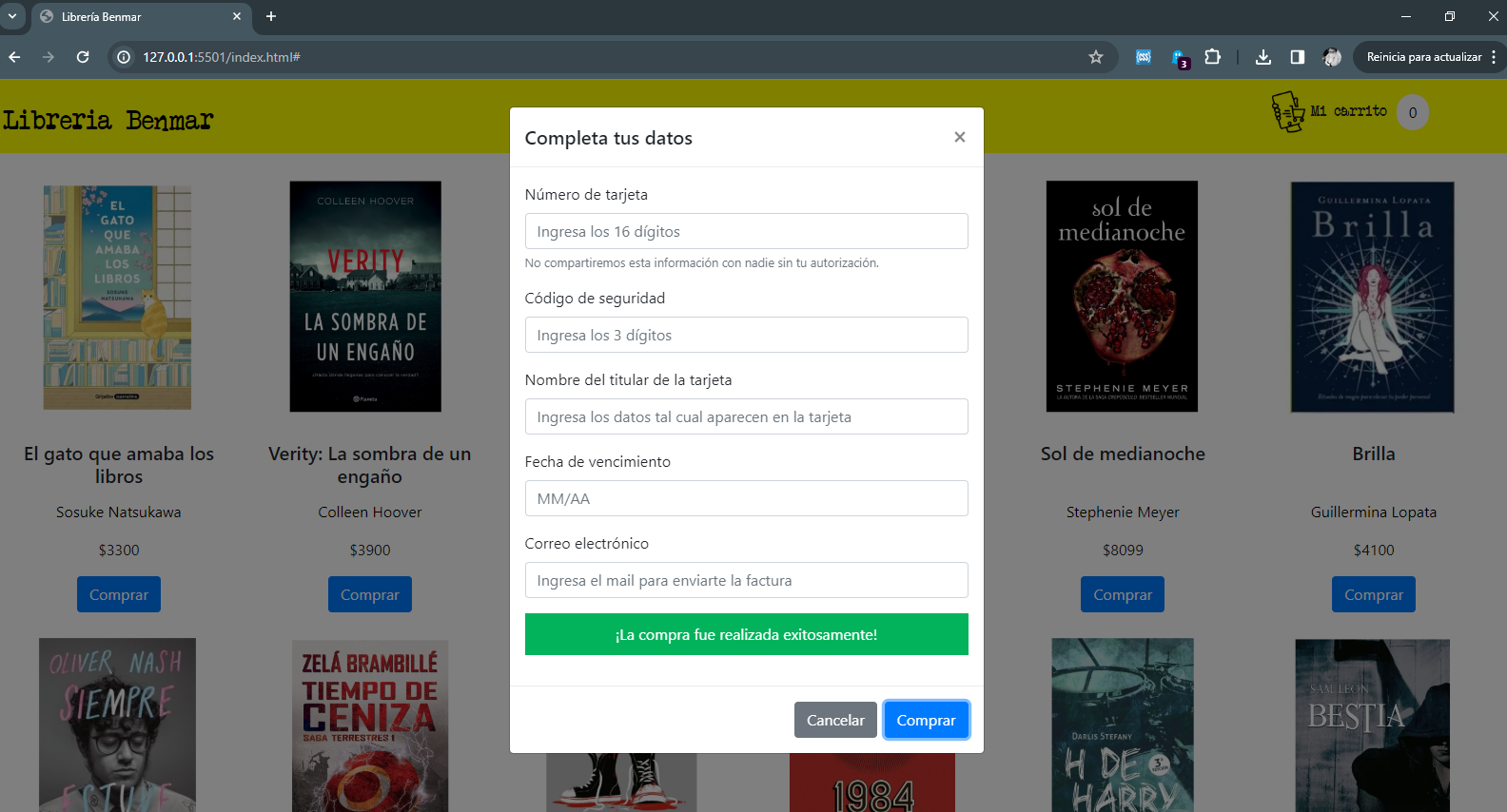Confirm purchase with modal Comprar button
The image size is (1507, 812).
coord(926,720)
